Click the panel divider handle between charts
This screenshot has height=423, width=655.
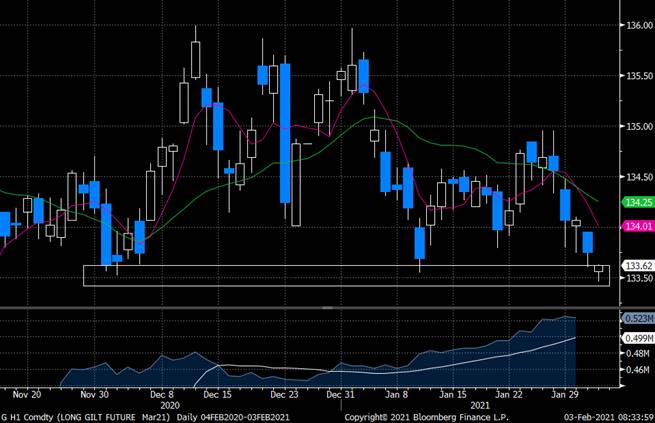pyautogui.click(x=328, y=308)
